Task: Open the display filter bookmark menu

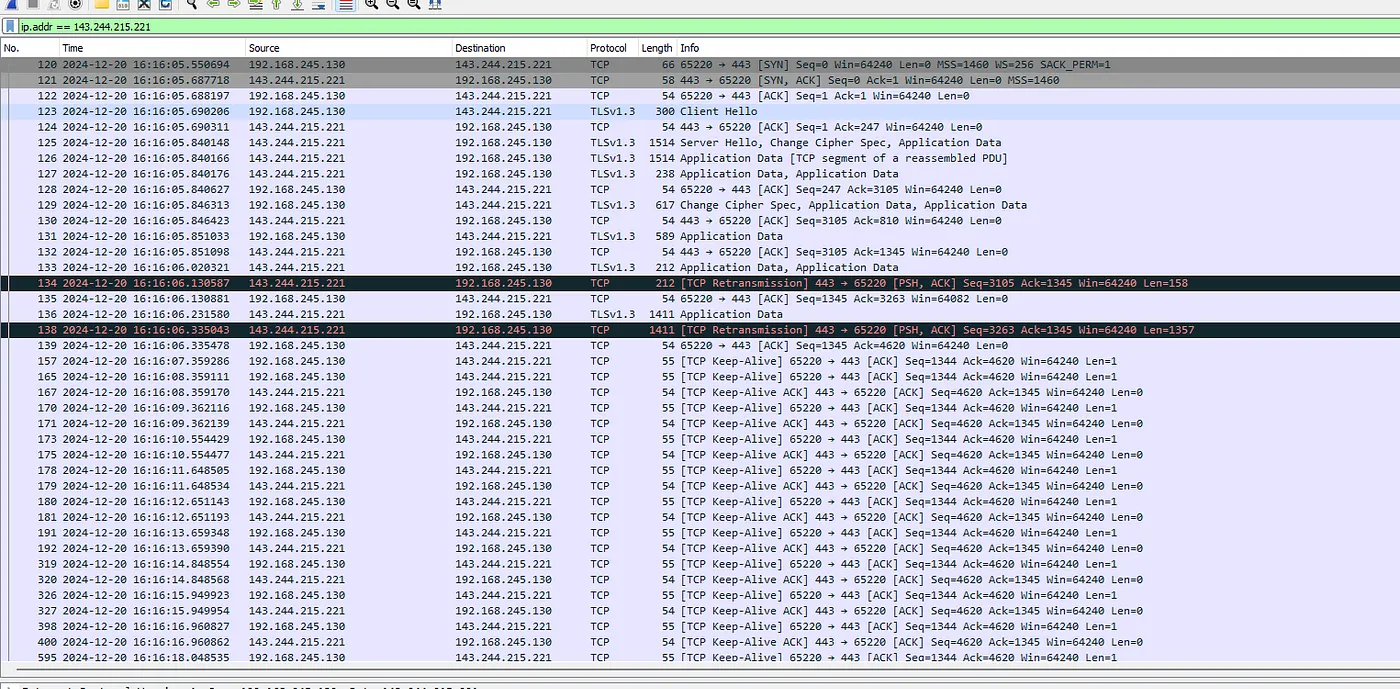Action: point(10,27)
